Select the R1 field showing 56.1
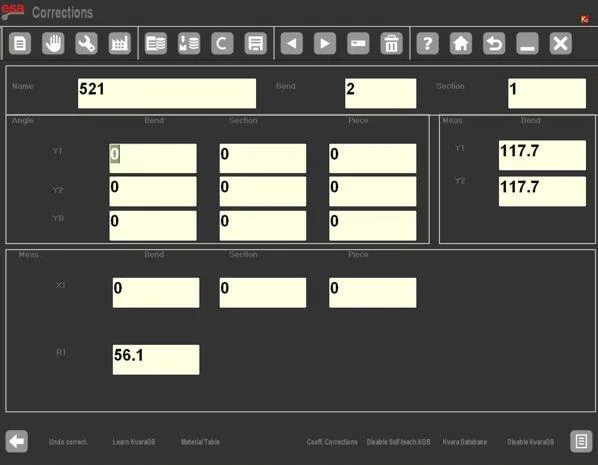 pyautogui.click(x=156, y=360)
